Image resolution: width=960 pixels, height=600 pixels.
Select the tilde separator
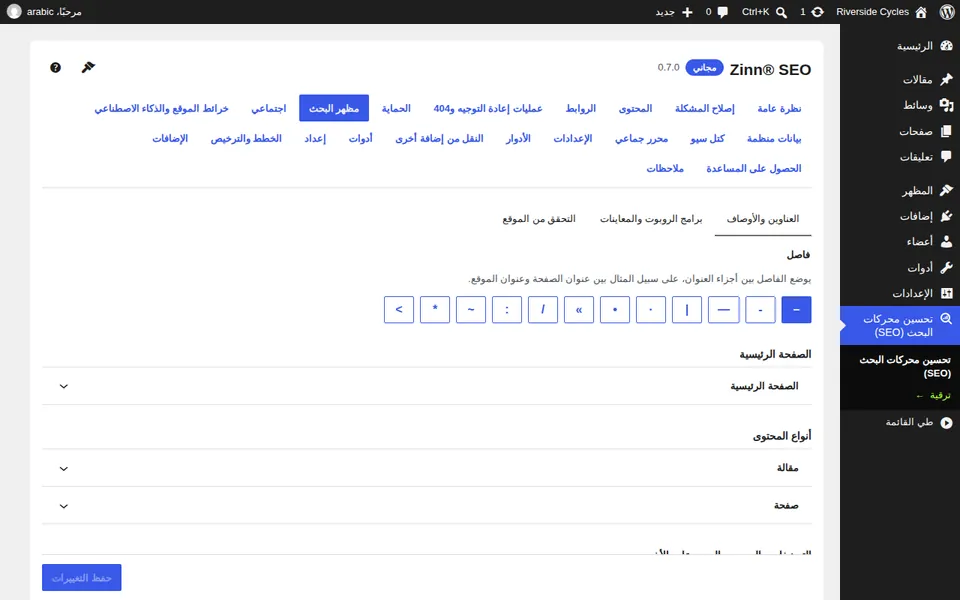(x=471, y=310)
